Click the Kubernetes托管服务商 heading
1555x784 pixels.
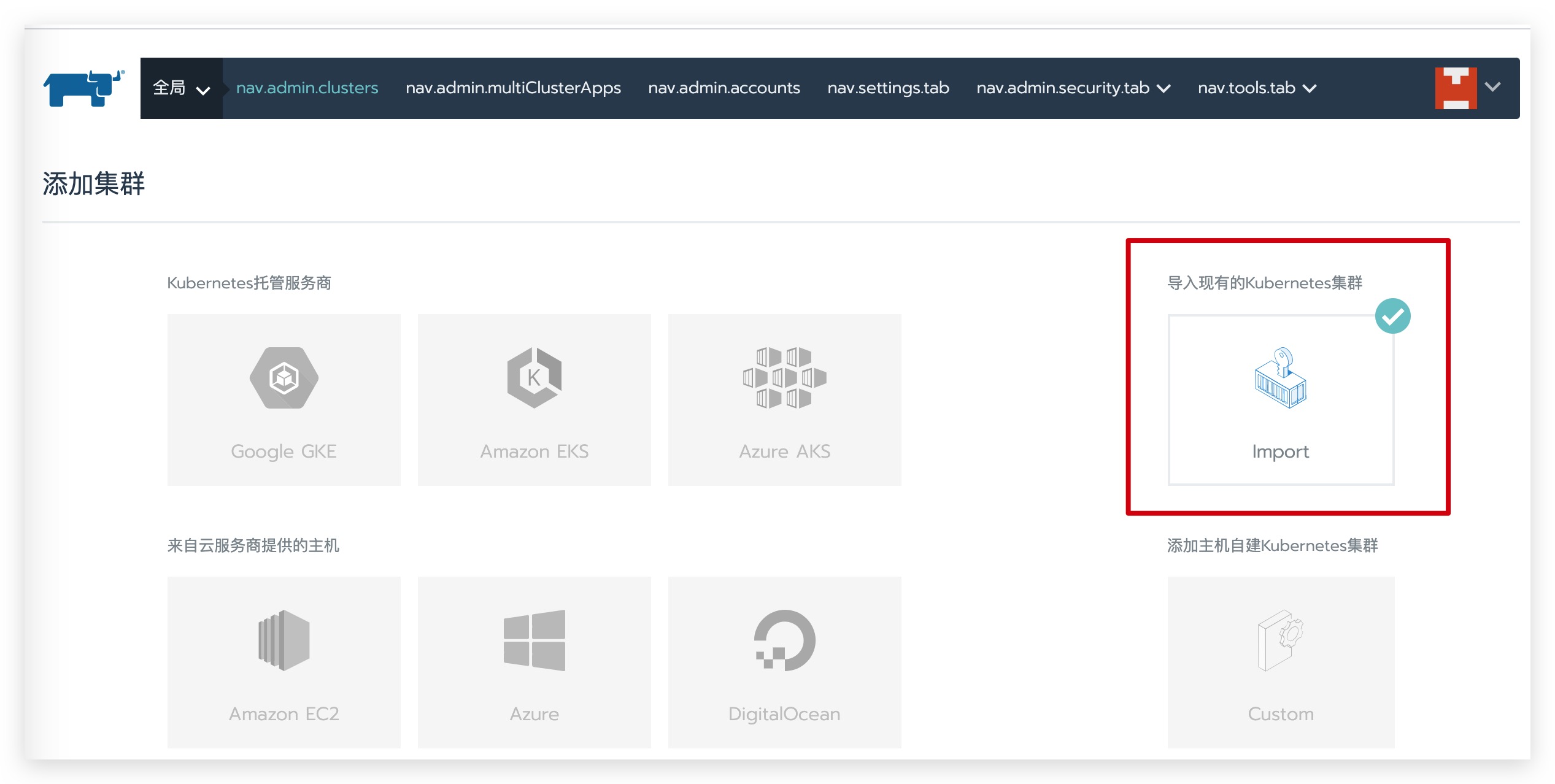tap(249, 283)
